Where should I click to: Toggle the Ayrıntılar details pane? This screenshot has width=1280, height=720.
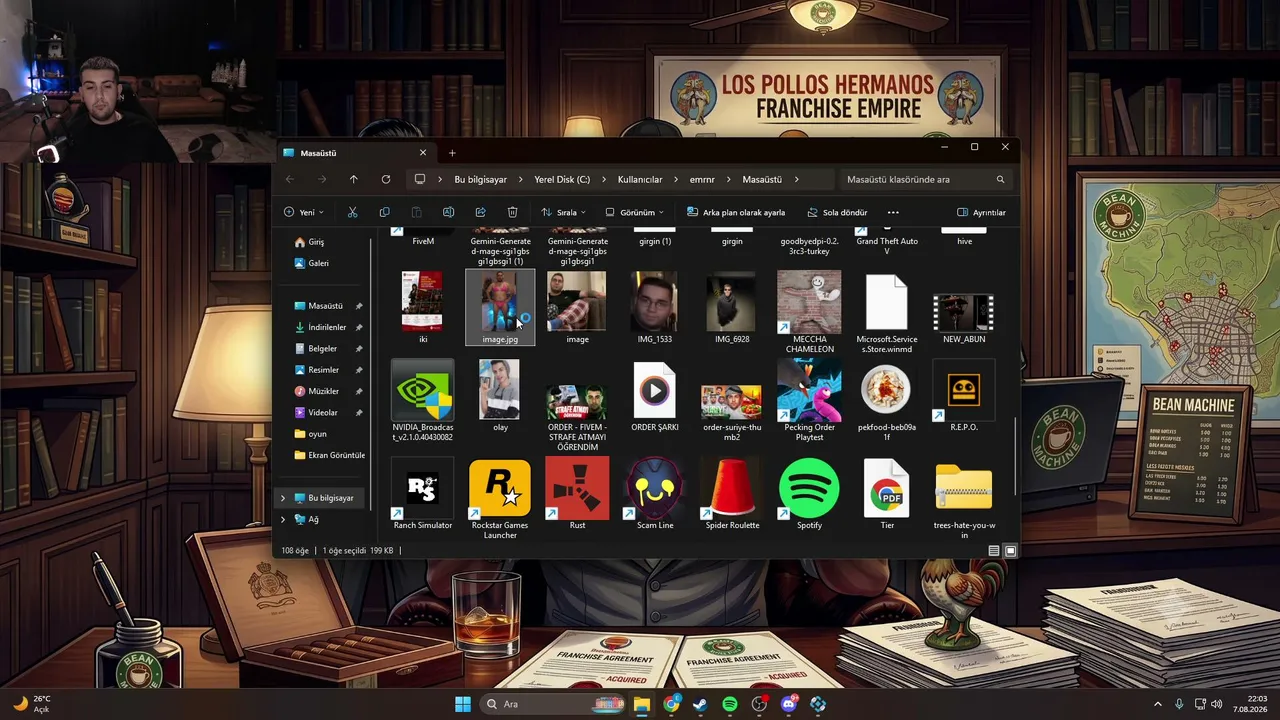(x=981, y=212)
